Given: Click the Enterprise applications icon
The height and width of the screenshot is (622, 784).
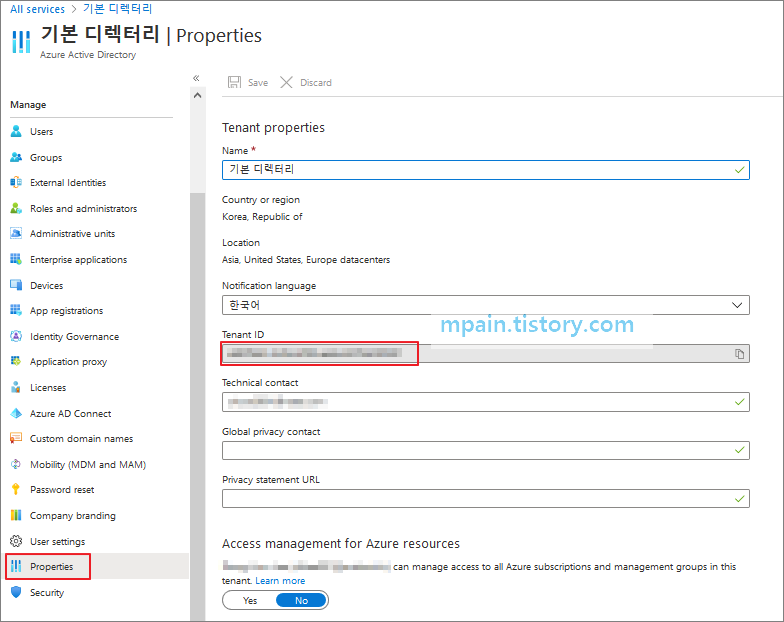Looking at the screenshot, I should (x=16, y=259).
